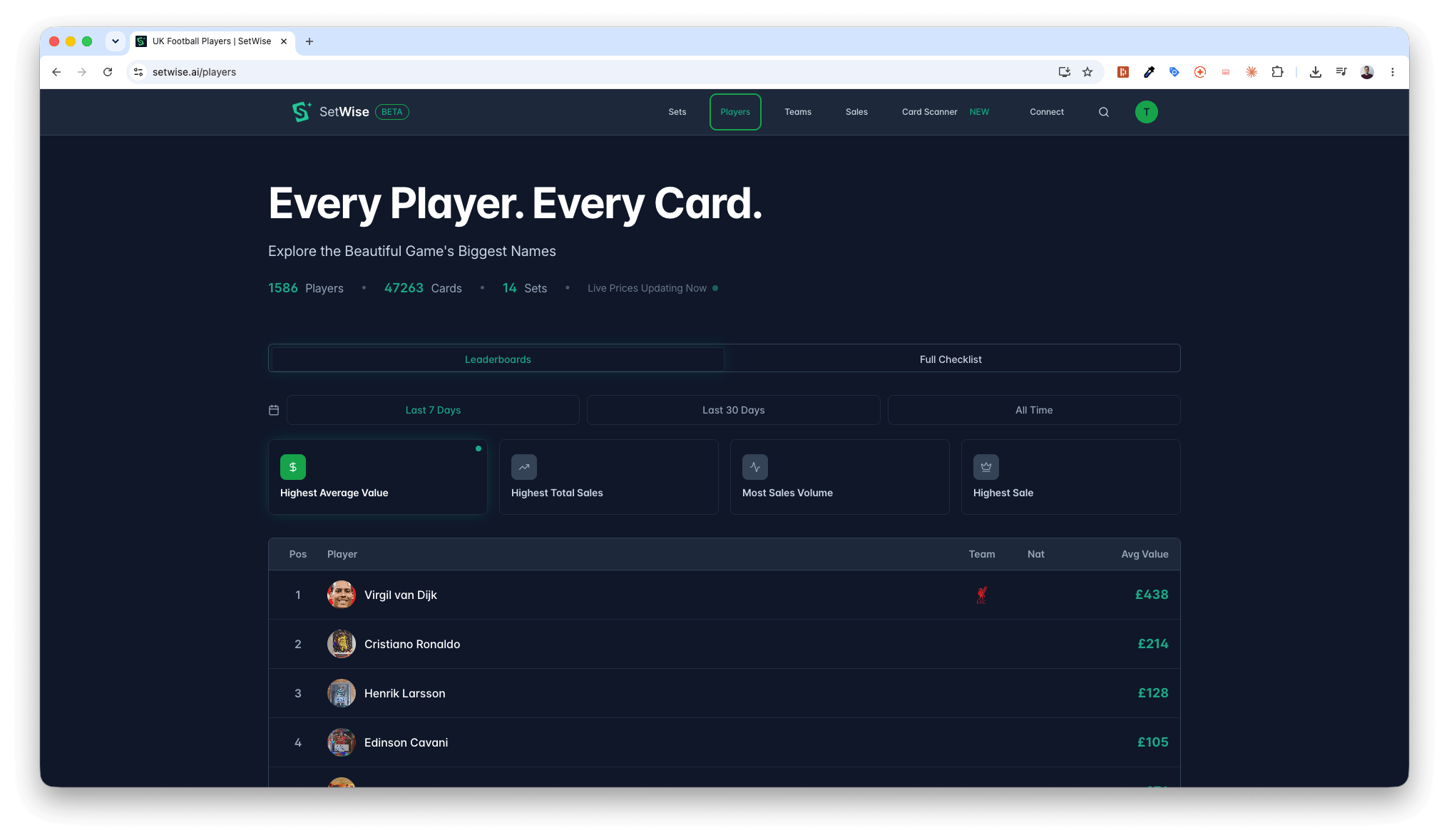Switch to the Full Checklist tab
Image resolution: width=1449 pixels, height=840 pixels.
tap(951, 359)
